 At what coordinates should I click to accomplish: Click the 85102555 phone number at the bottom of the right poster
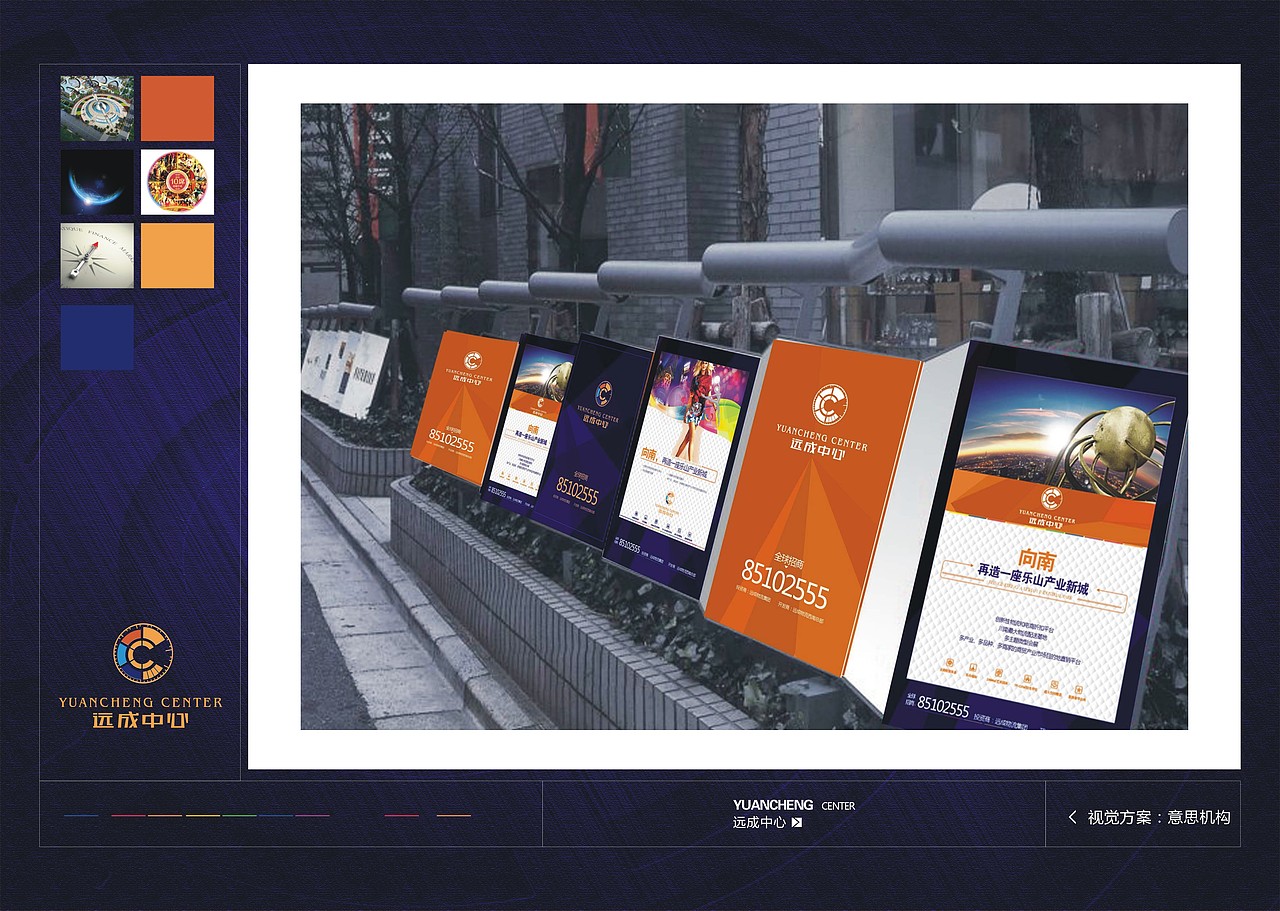coord(943,705)
